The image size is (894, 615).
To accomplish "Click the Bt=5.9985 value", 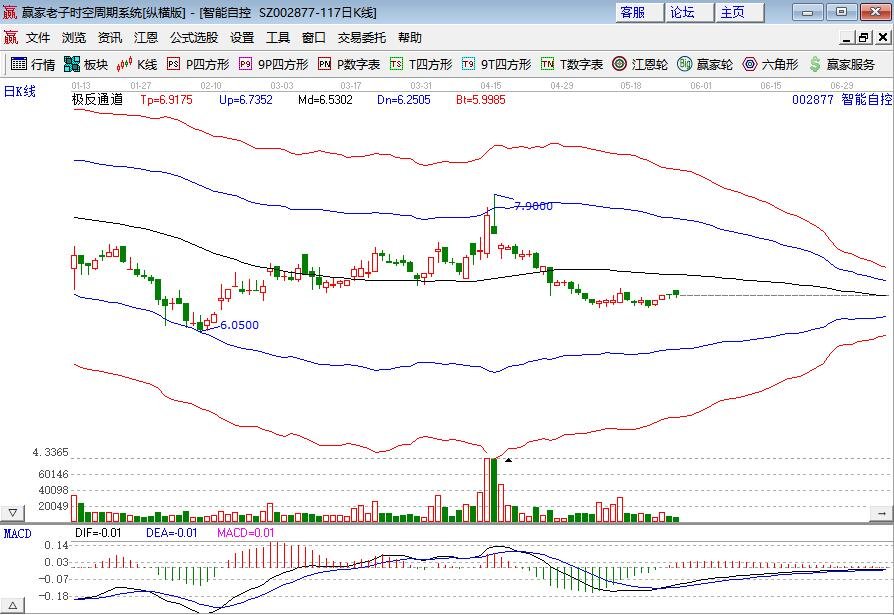I will click(x=481, y=100).
